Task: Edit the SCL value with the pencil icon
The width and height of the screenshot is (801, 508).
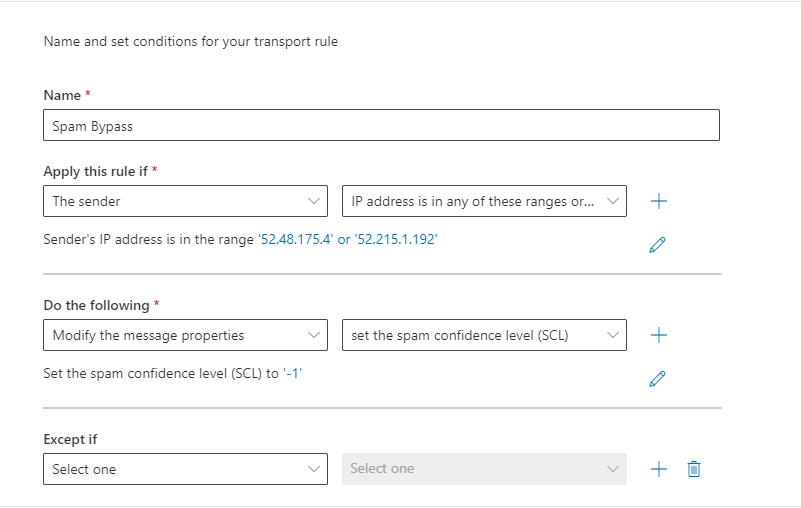Action: [x=657, y=379]
